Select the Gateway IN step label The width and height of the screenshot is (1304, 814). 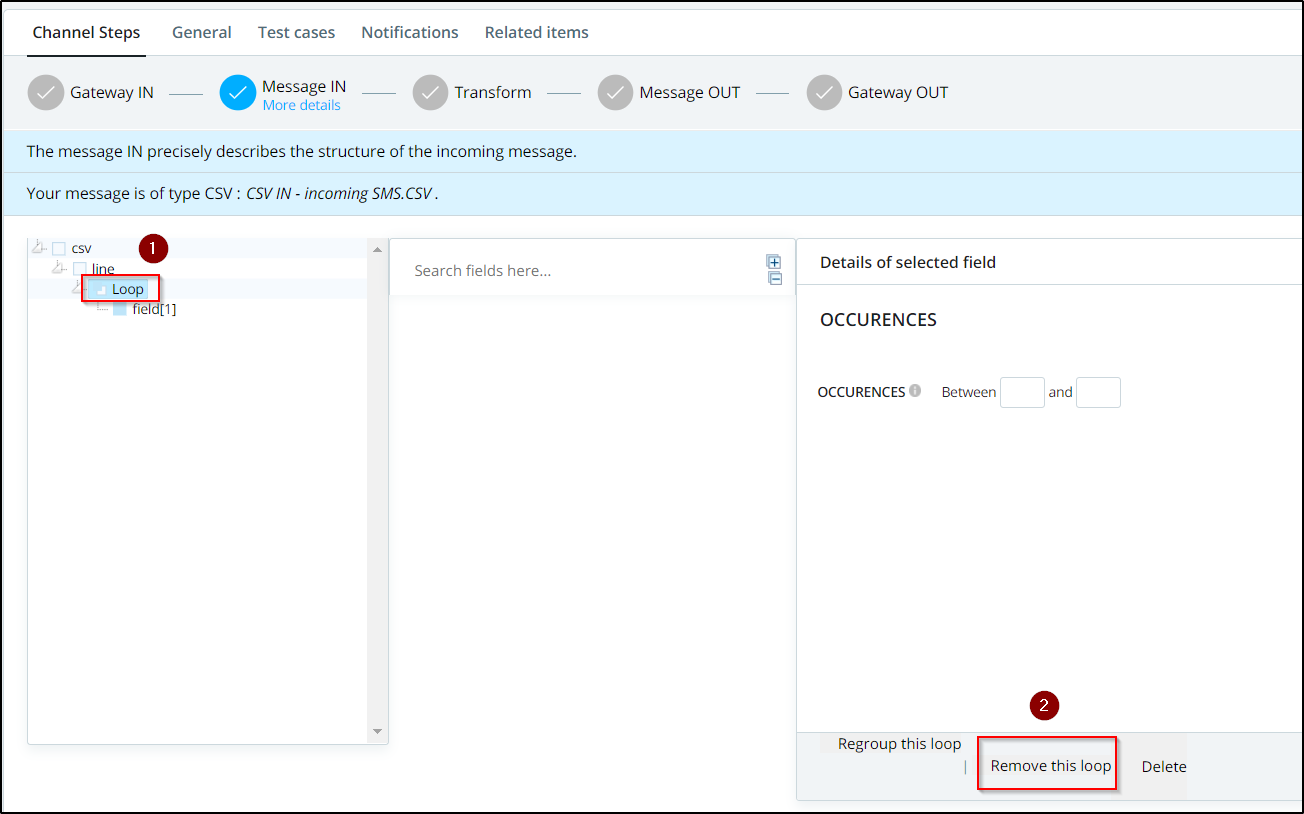click(112, 92)
